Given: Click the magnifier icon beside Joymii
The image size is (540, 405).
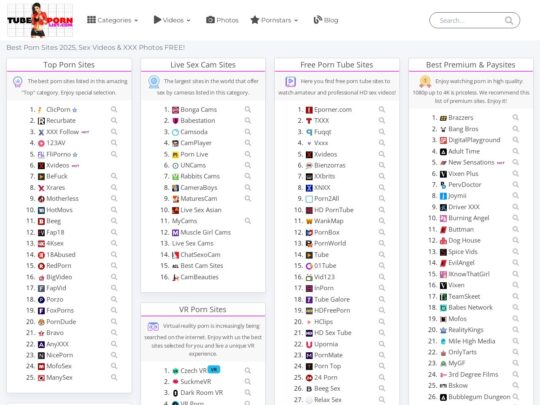Looking at the screenshot, I should 515,195.
